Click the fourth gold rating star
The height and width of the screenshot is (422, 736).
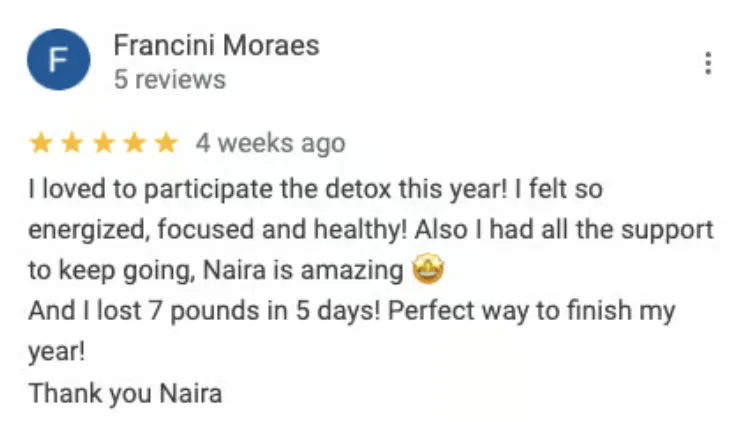(135, 143)
